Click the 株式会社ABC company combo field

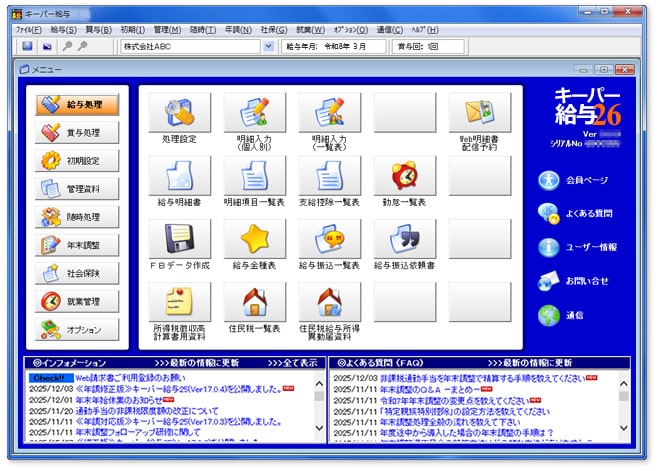[191, 46]
